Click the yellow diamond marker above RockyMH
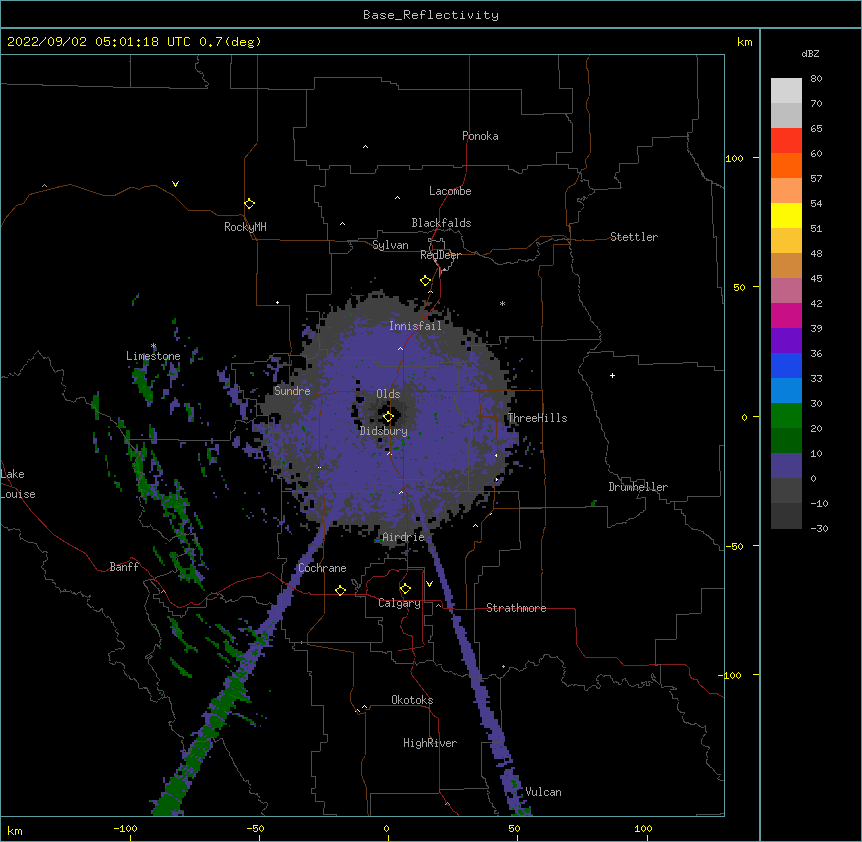 click(x=249, y=204)
